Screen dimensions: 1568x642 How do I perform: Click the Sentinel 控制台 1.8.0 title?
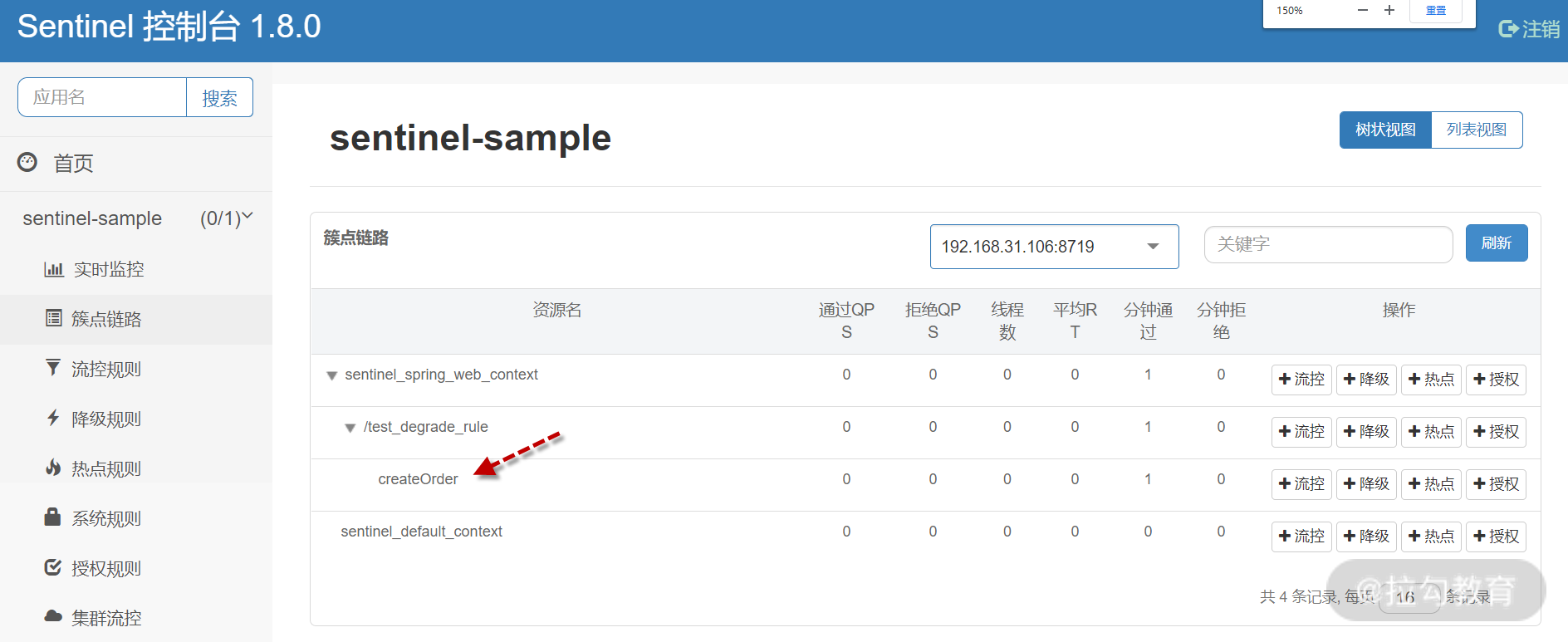coord(169,27)
